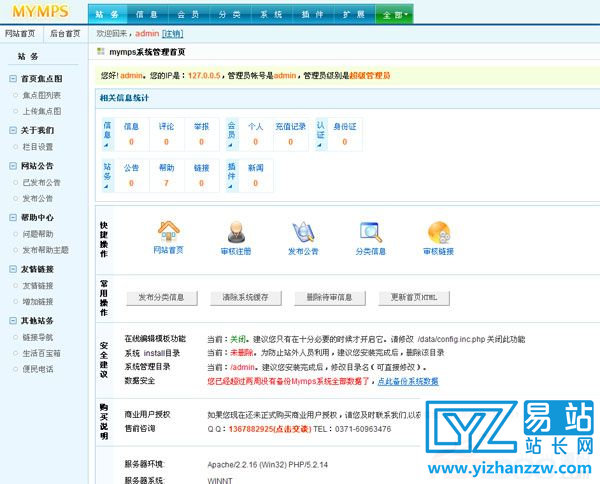Viewport: 600px width, 484px height.
Task: Click the 评论 statistics cell
Action: click(166, 134)
